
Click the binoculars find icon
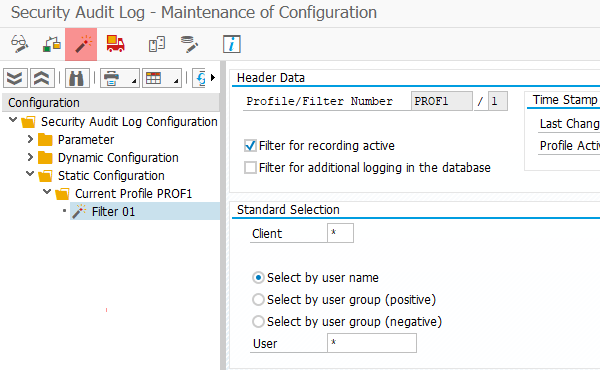[77, 78]
